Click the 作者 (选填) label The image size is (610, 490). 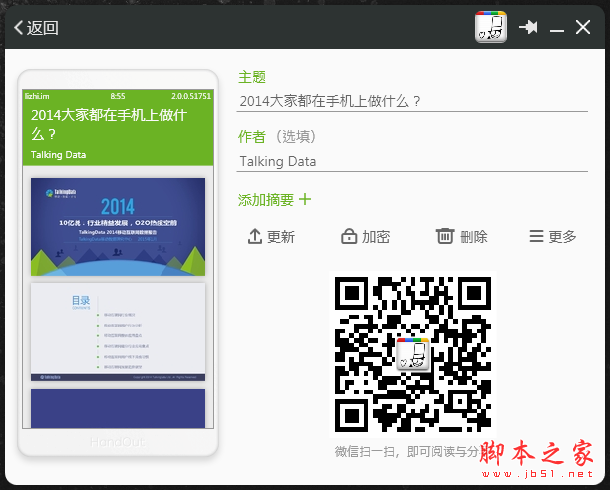(277, 136)
